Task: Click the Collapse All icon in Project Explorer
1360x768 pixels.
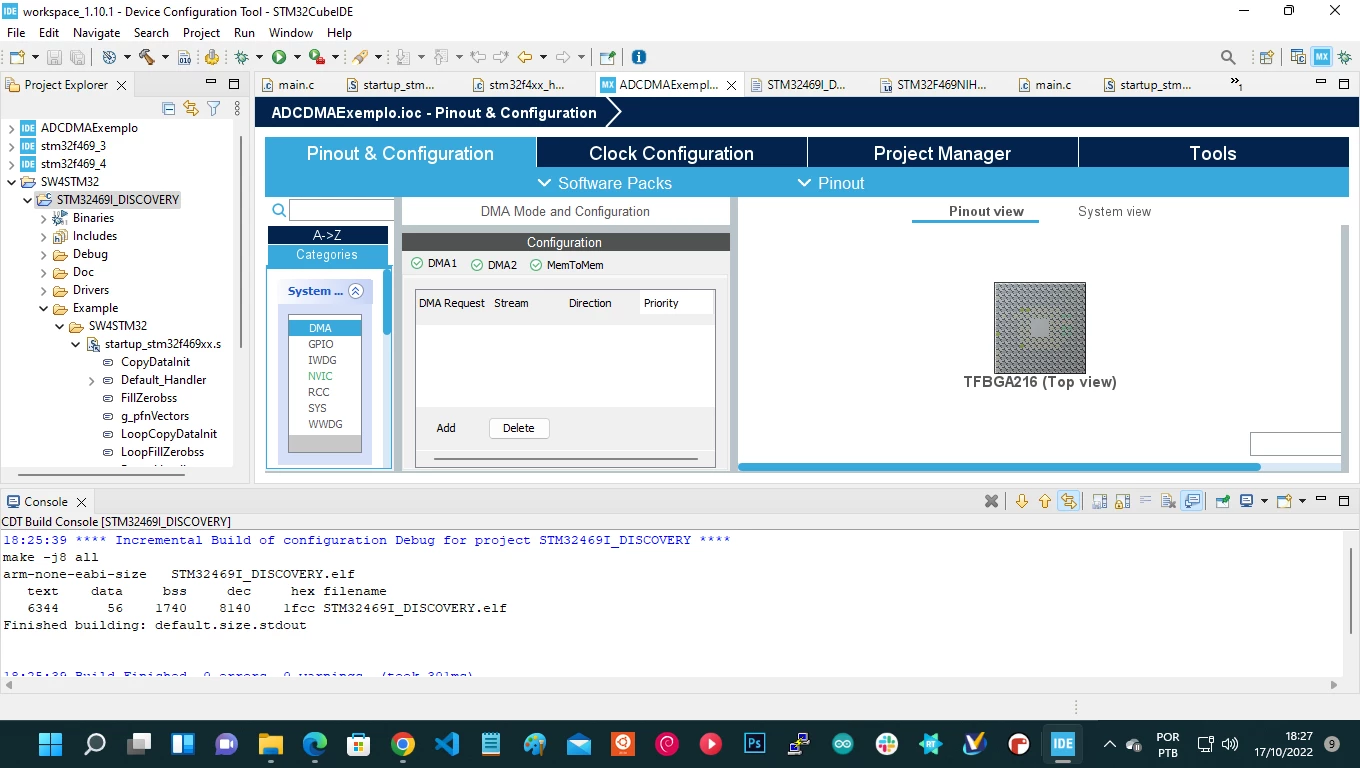Action: click(168, 108)
